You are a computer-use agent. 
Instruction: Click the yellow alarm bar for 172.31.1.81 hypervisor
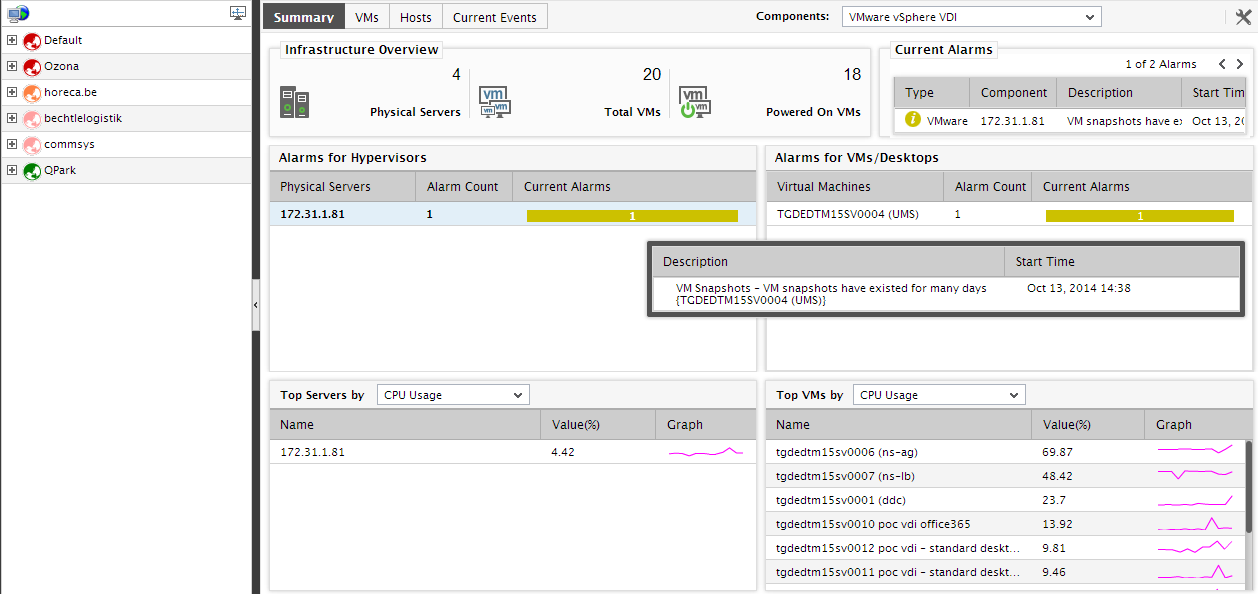coord(632,215)
